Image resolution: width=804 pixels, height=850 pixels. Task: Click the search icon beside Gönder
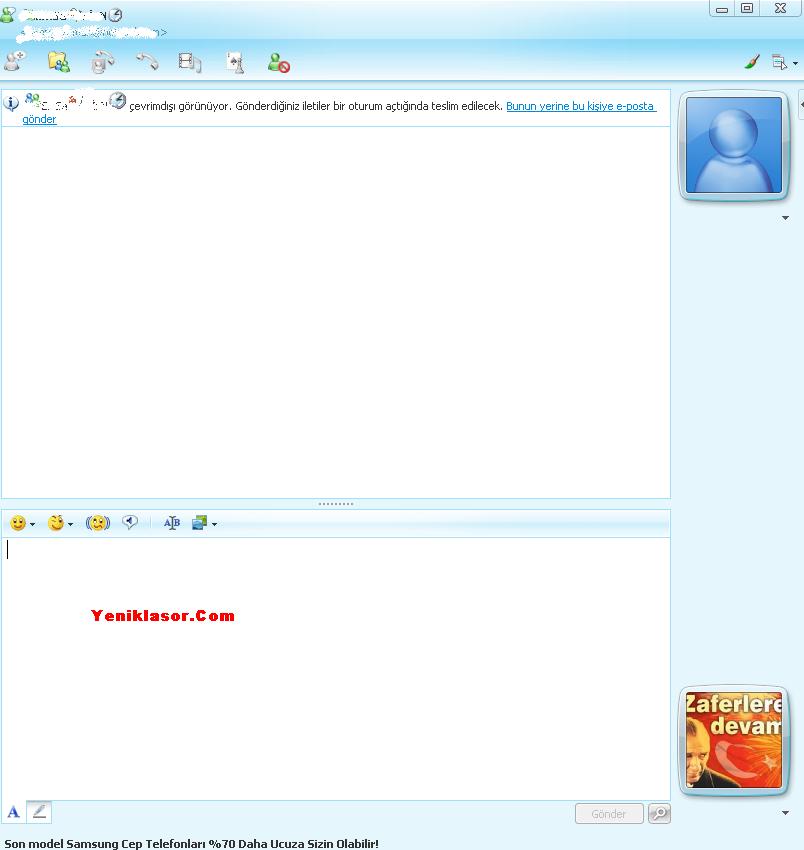[659, 814]
